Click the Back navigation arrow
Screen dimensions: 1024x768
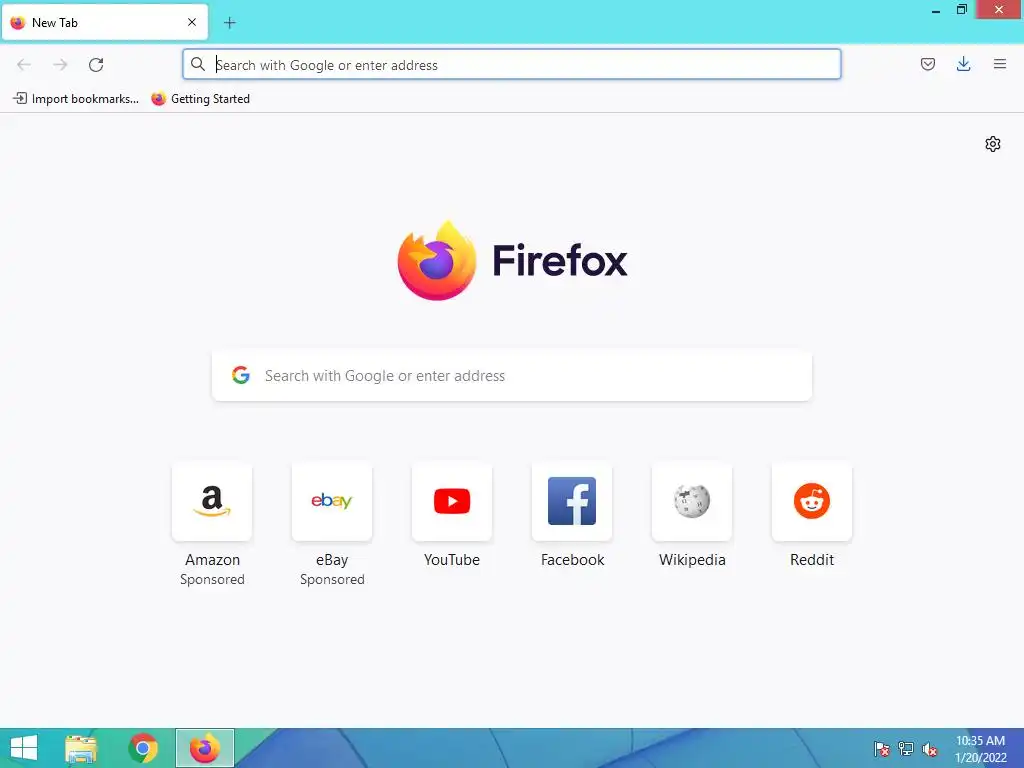click(x=24, y=64)
